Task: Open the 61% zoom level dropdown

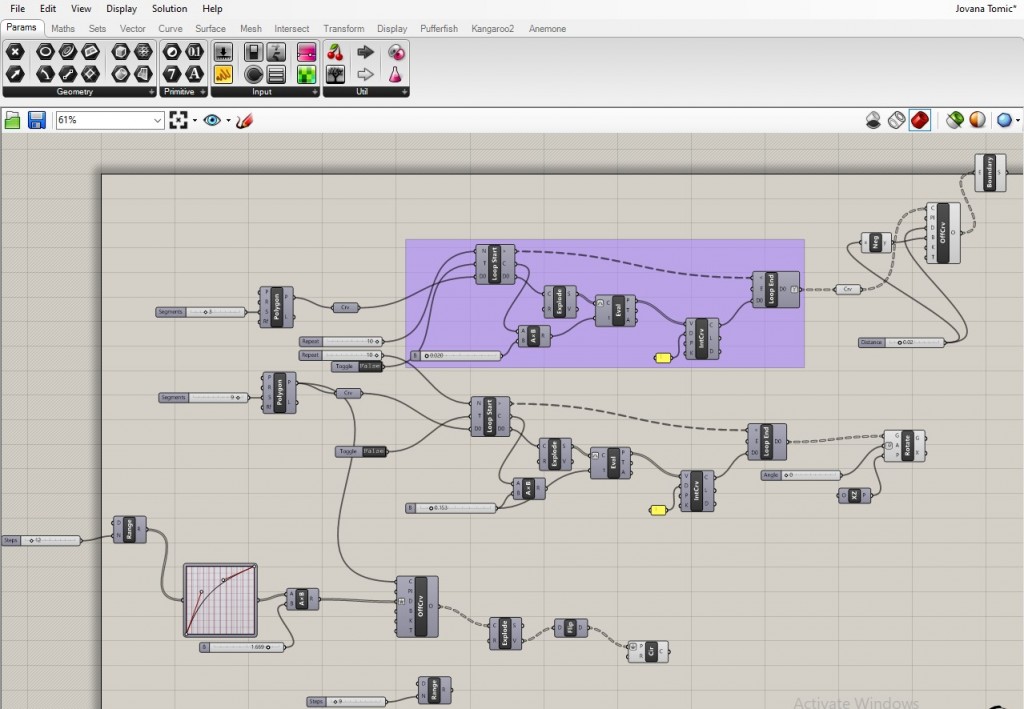Action: (158, 120)
